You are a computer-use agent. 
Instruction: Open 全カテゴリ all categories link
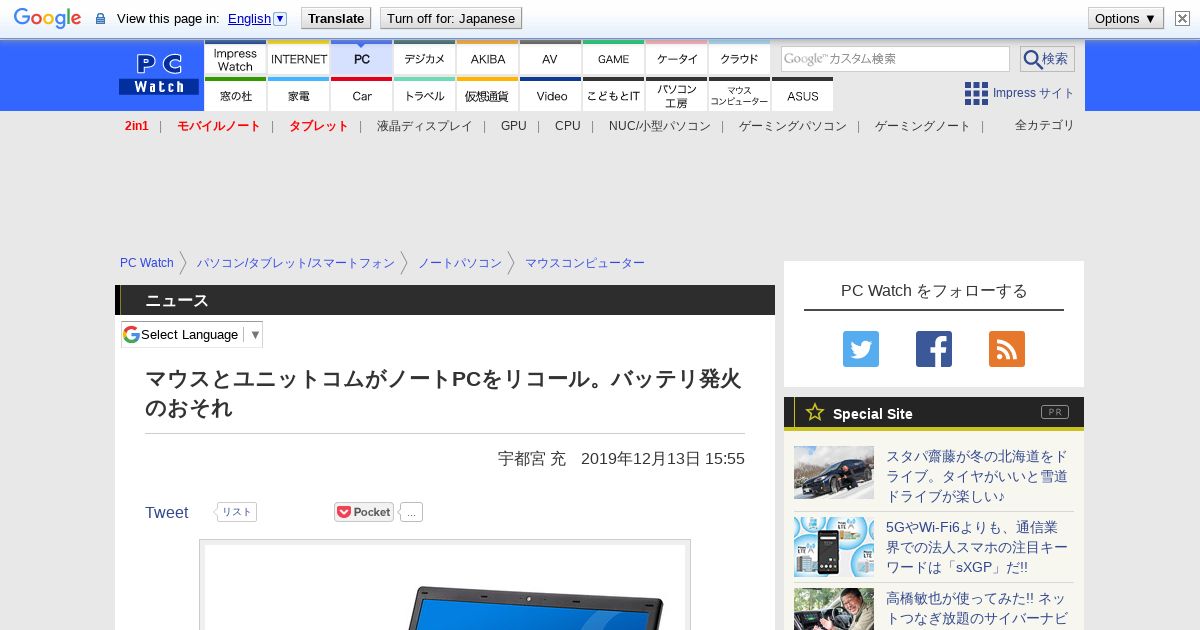pos(1045,125)
